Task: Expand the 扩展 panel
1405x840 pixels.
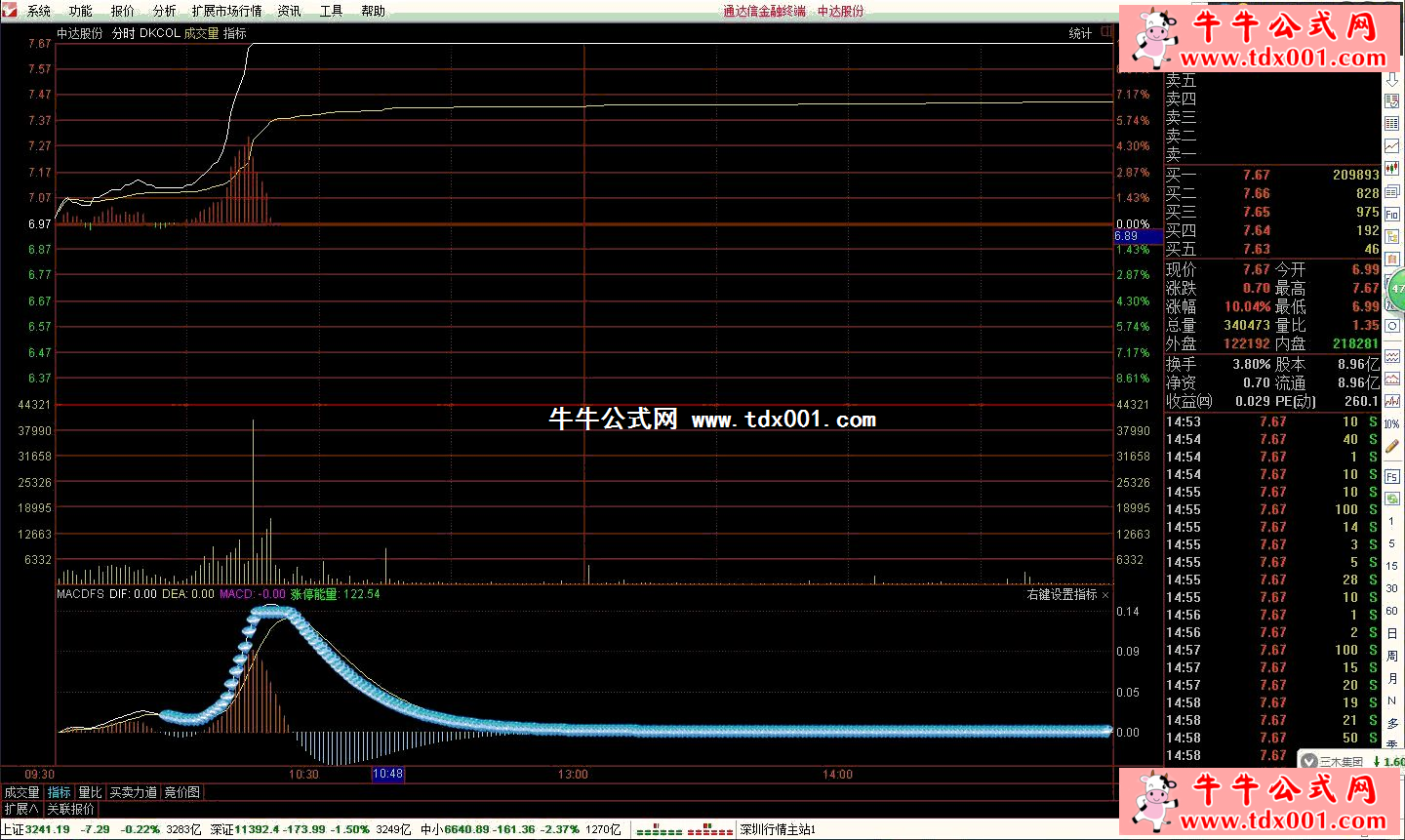Action: (x=20, y=809)
